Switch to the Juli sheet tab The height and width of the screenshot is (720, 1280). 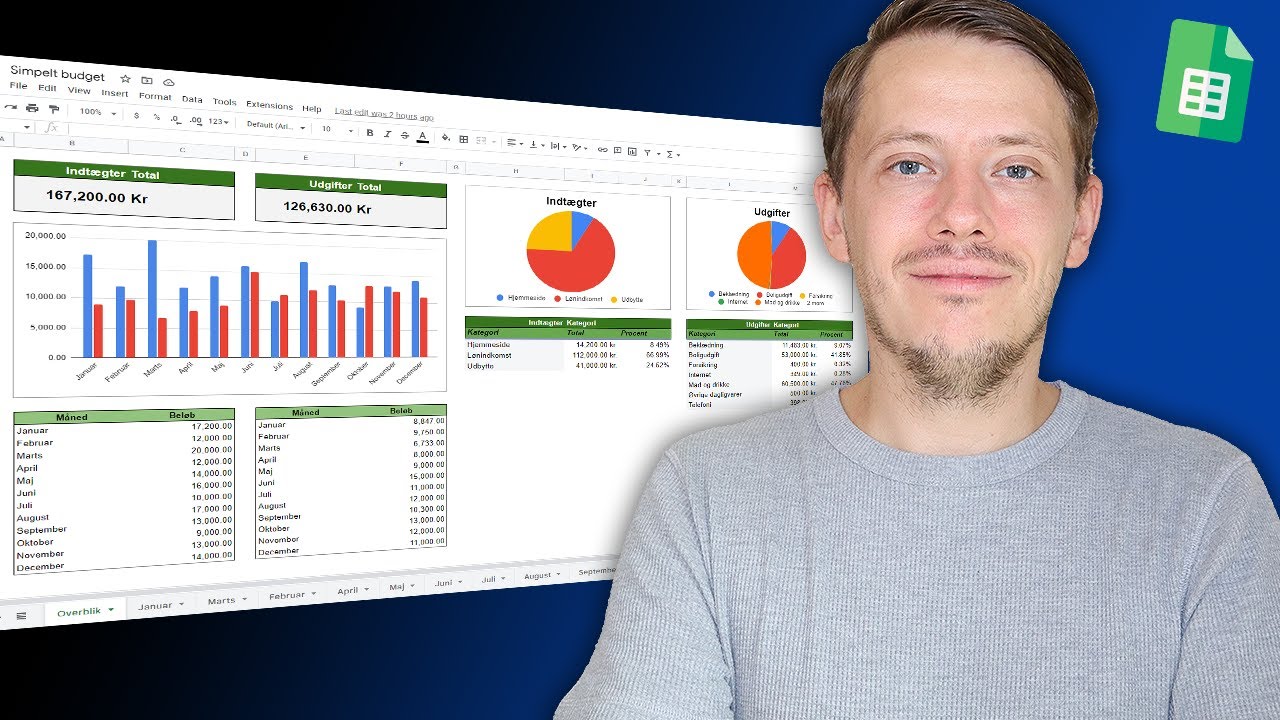point(488,579)
